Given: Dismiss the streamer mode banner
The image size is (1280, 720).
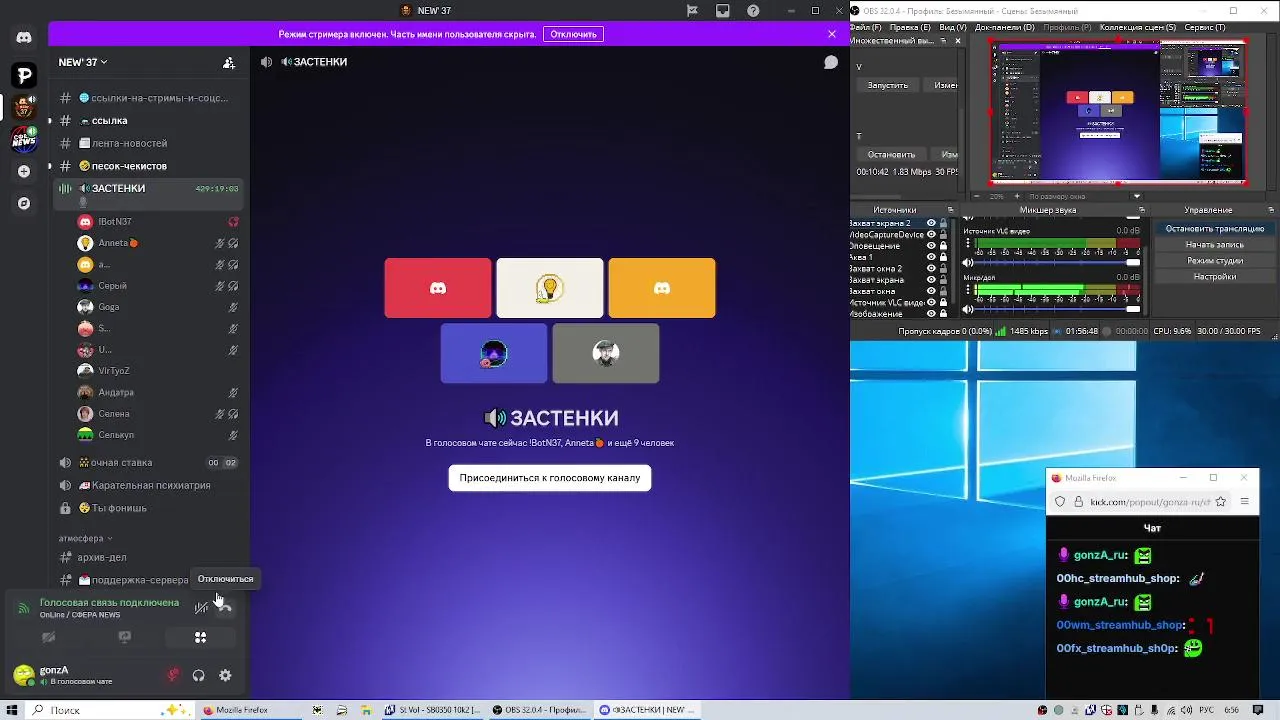Looking at the screenshot, I should click(x=832, y=34).
